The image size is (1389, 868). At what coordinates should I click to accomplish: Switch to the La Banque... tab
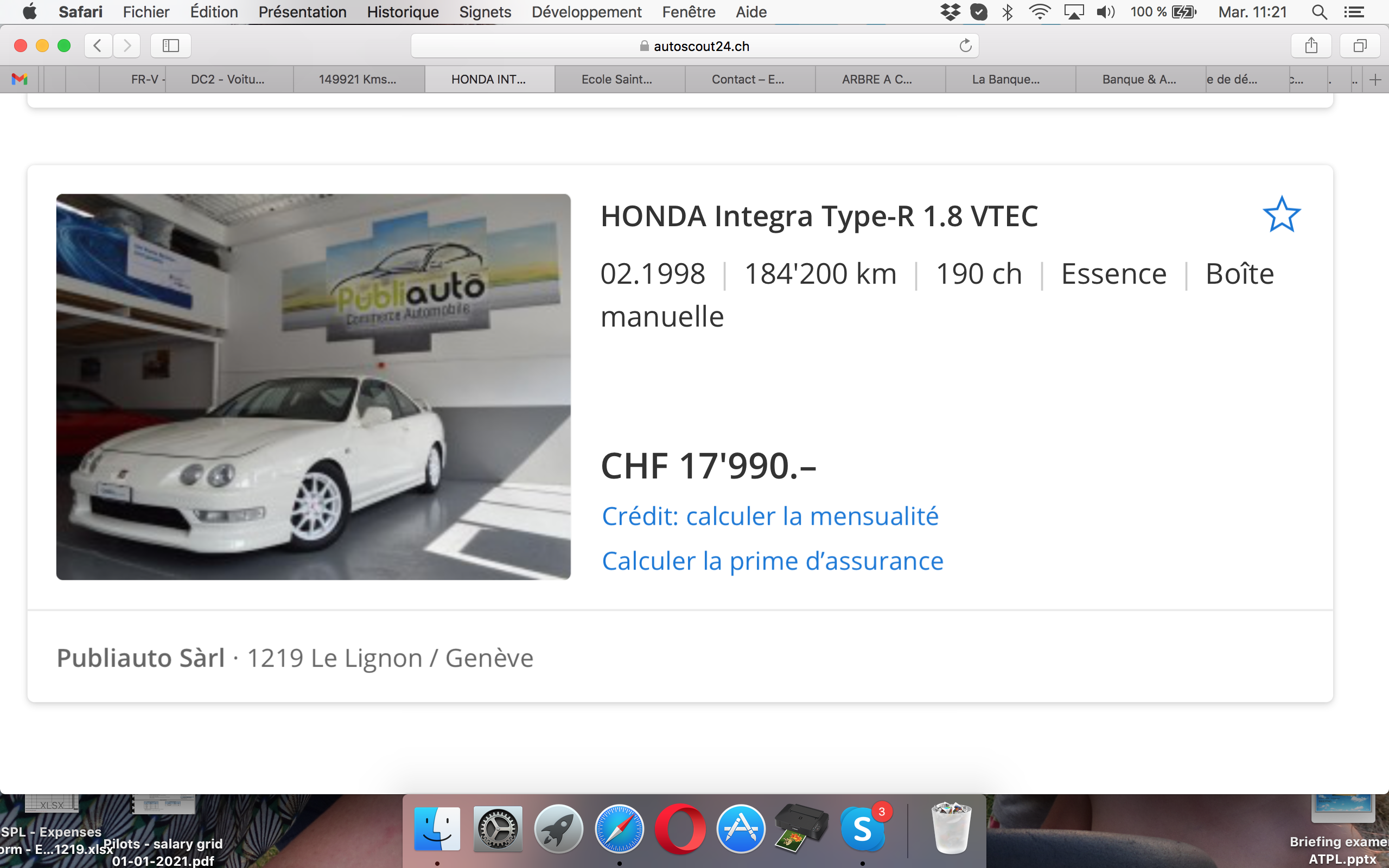click(x=1009, y=80)
